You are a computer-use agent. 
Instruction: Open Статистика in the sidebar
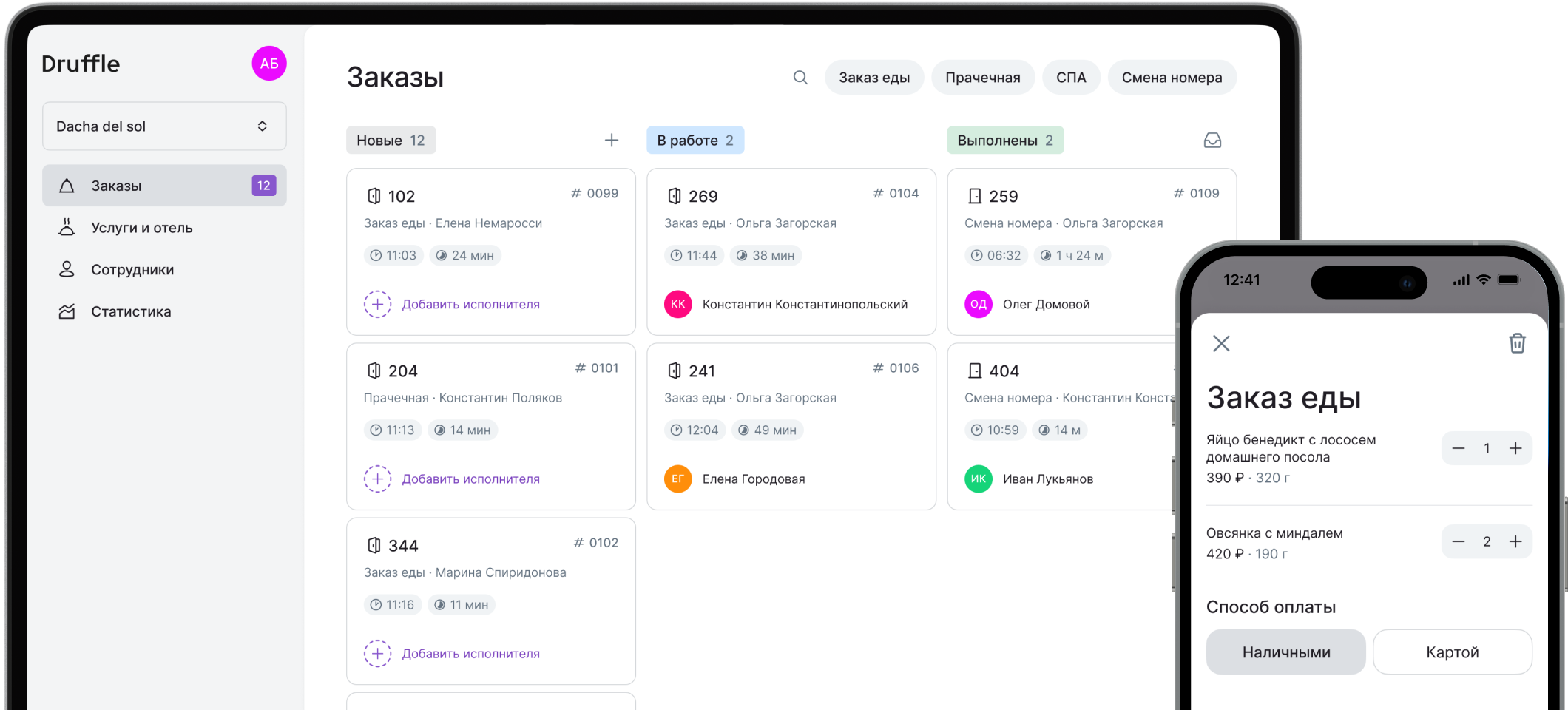(x=131, y=312)
